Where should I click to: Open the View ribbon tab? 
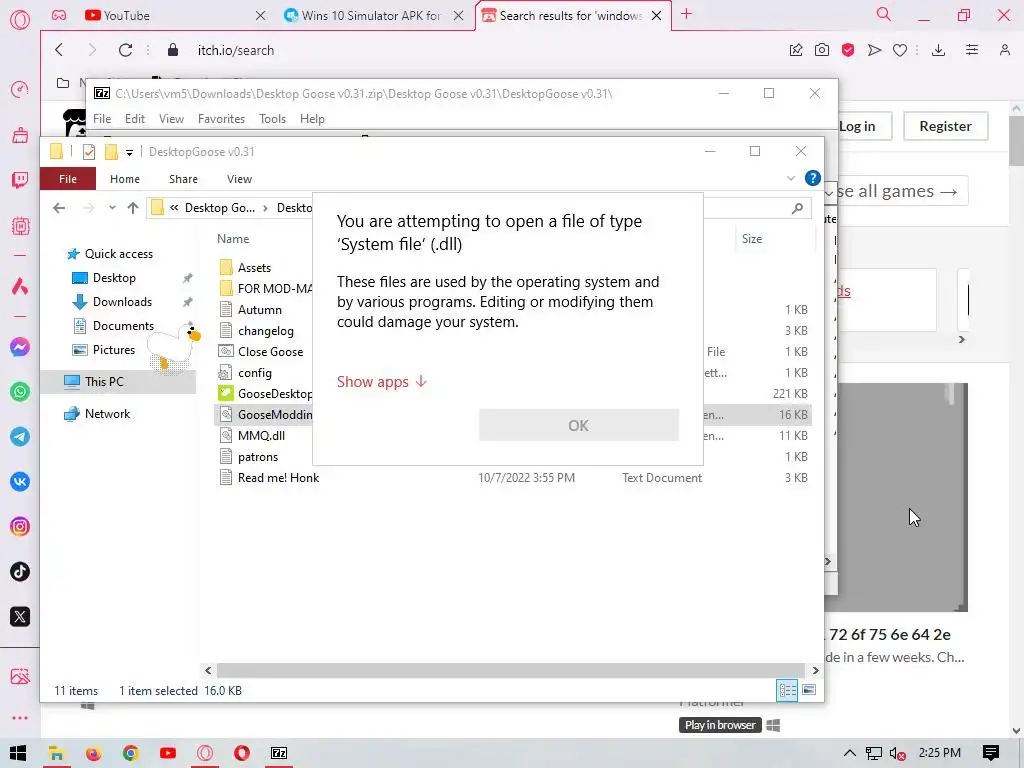pos(240,179)
